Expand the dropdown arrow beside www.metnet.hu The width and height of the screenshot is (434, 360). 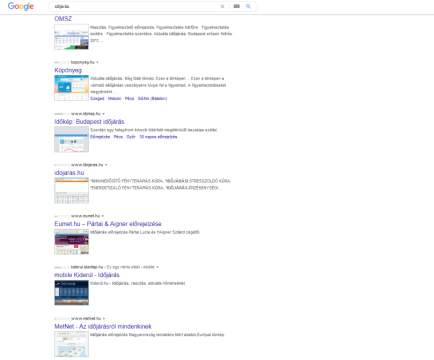pyautogui.click(x=104, y=319)
